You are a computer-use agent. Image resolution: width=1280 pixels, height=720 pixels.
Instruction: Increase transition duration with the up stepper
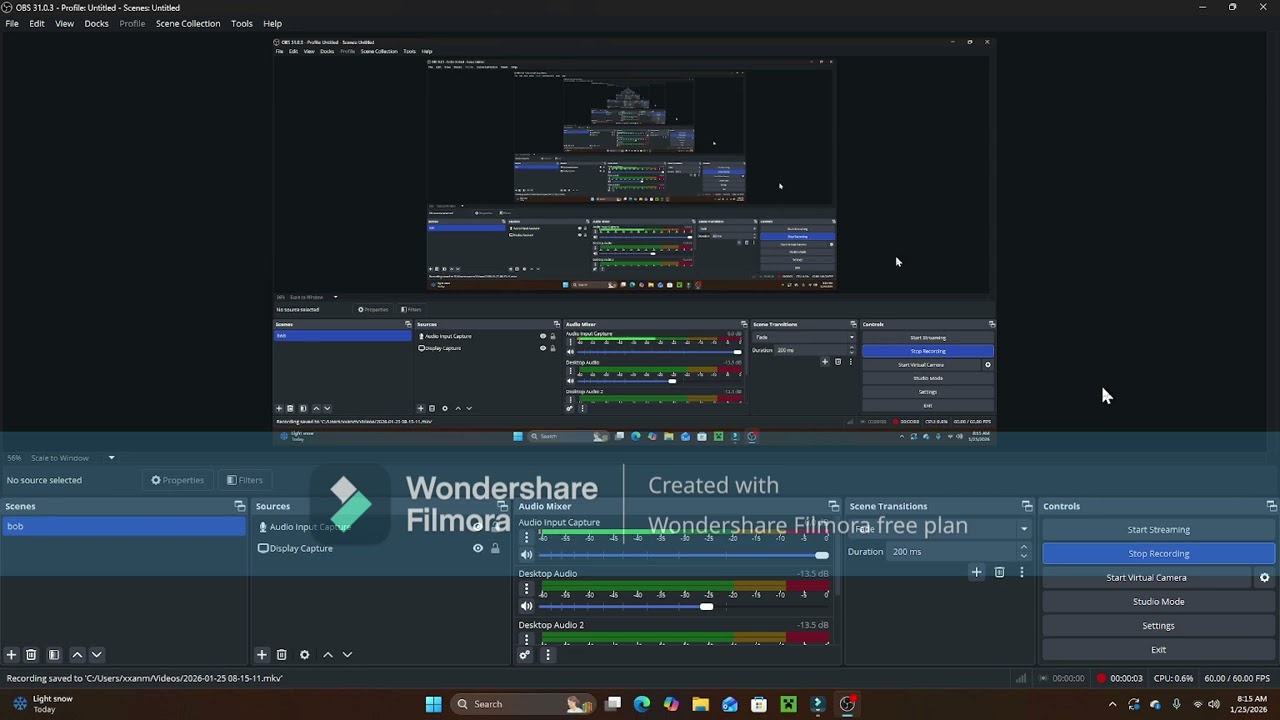pyautogui.click(x=1023, y=547)
